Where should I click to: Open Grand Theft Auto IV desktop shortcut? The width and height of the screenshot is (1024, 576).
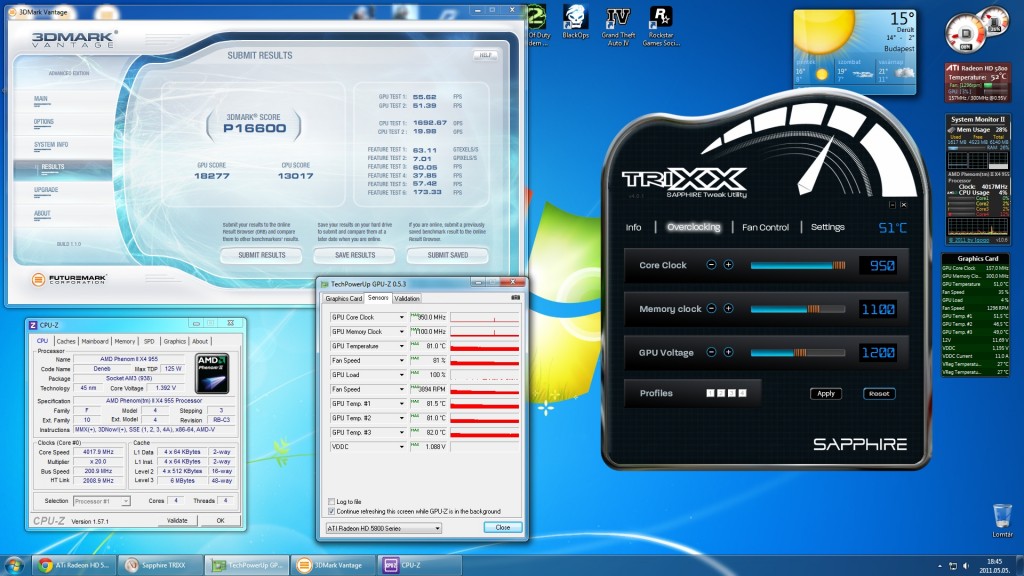coord(618,26)
